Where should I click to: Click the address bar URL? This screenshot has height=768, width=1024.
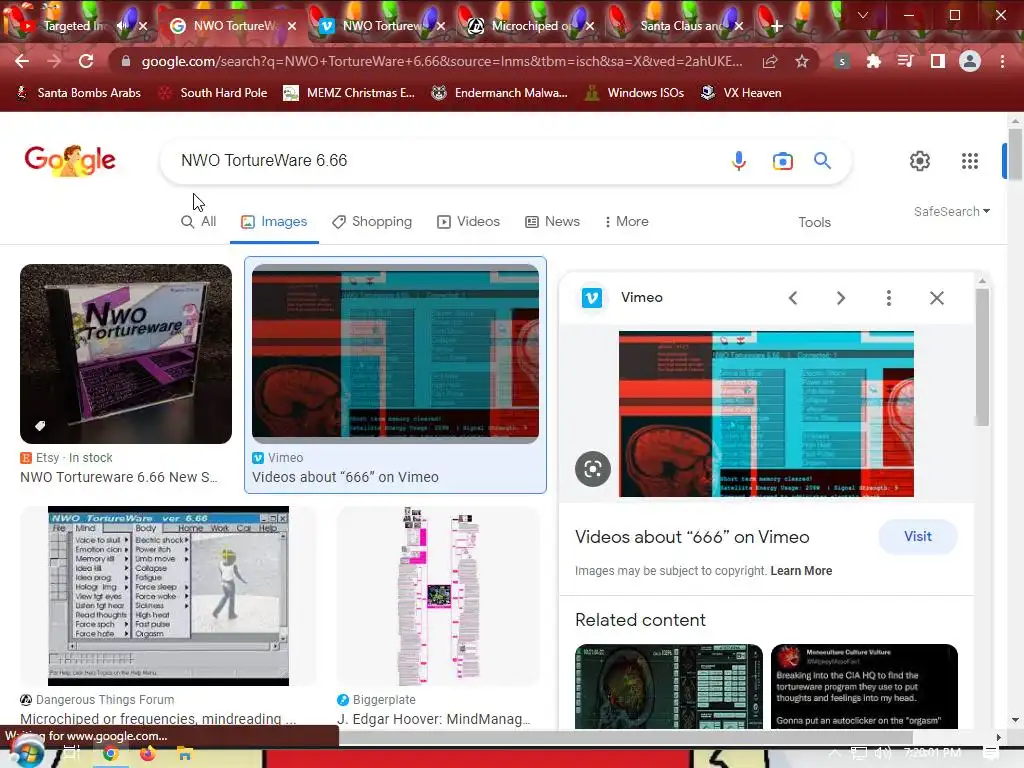[441, 61]
